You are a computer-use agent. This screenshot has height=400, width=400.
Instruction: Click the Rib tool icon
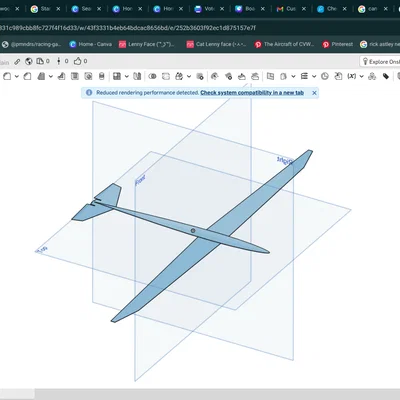[x=61, y=76]
